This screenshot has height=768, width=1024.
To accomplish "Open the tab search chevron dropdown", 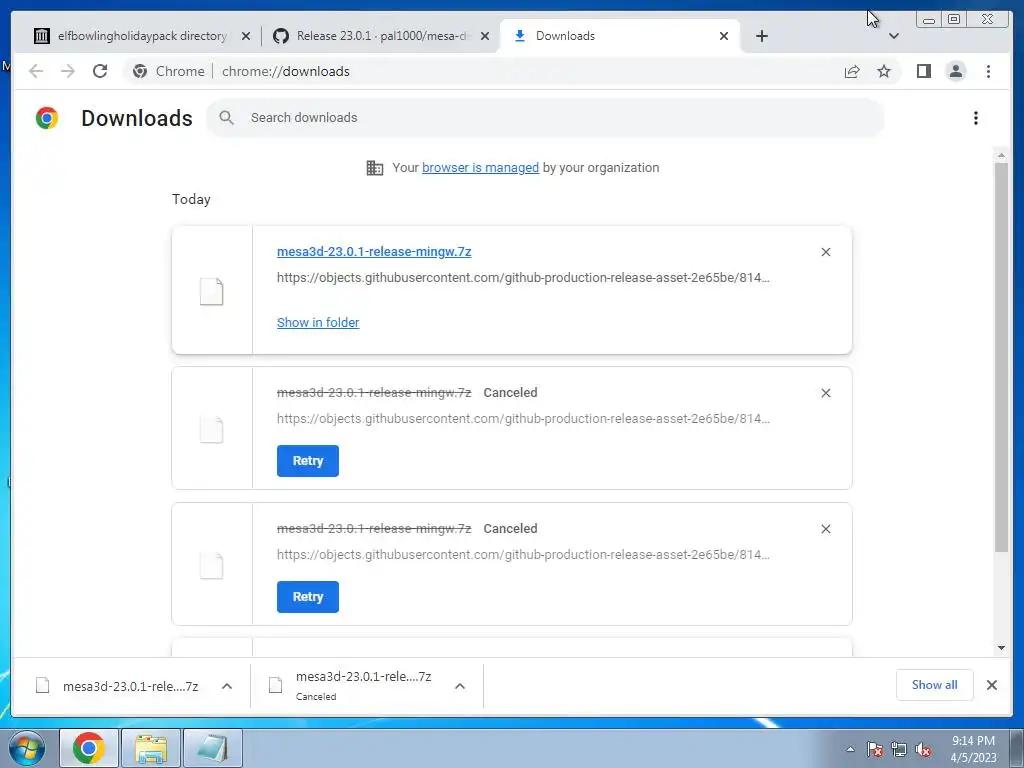I will (894, 36).
